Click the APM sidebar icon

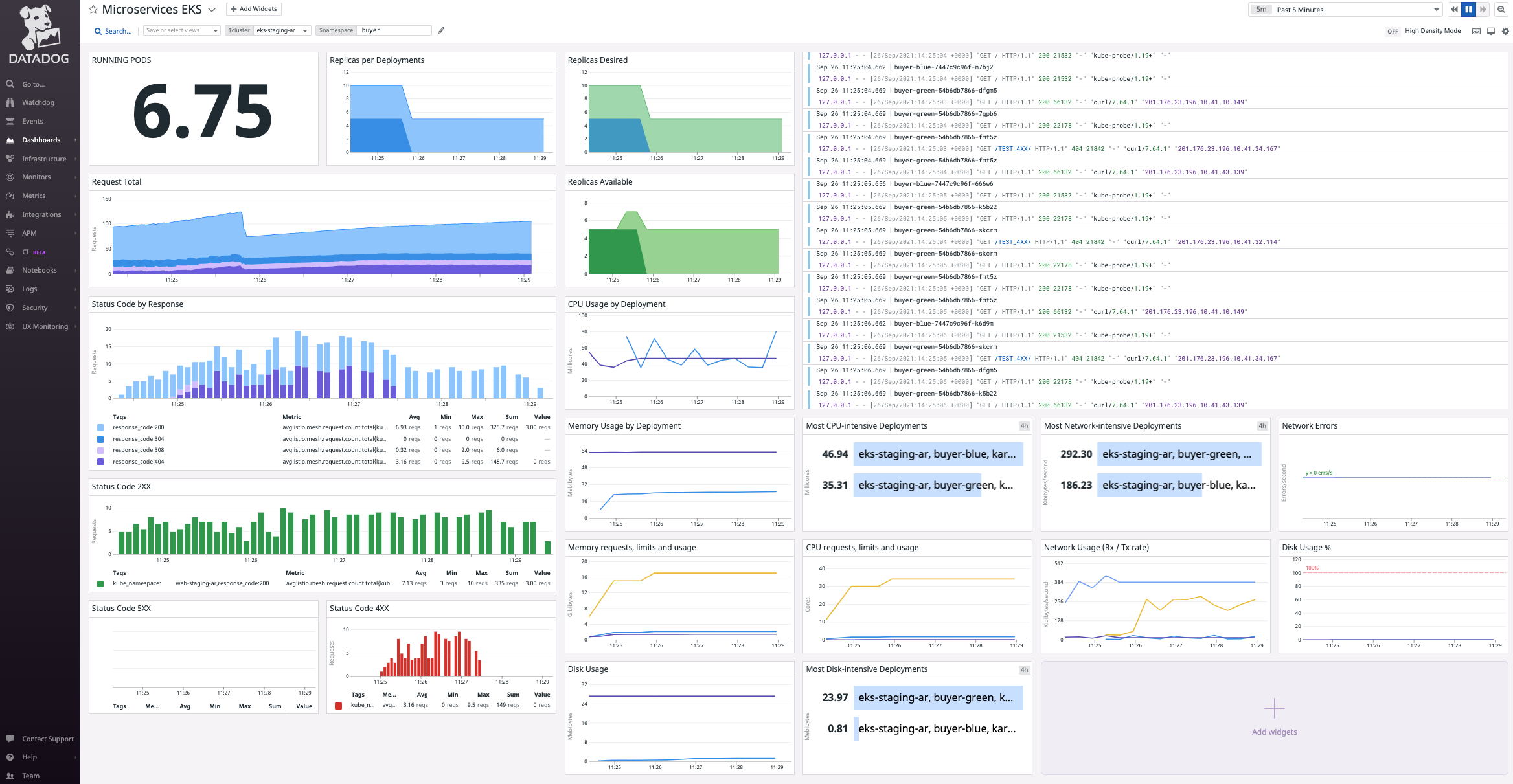10,233
